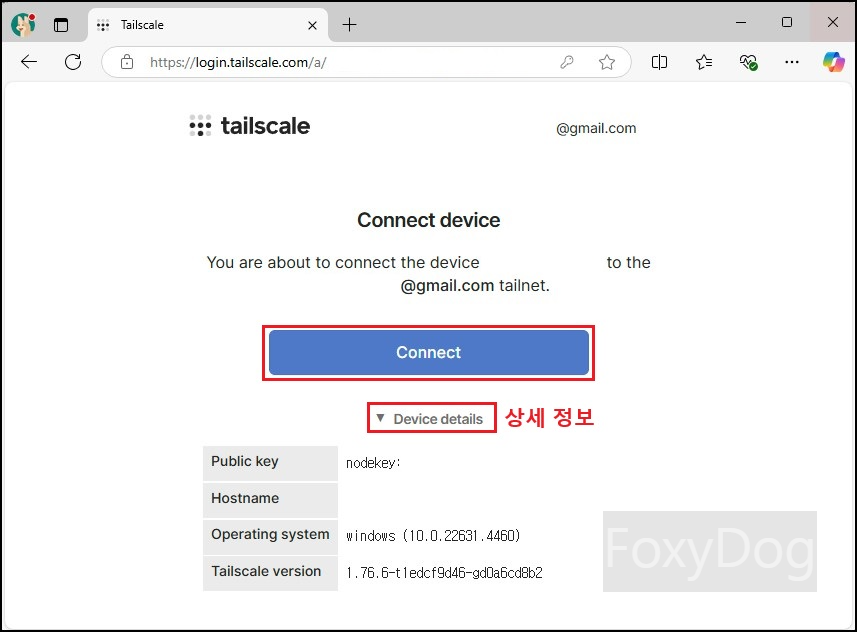Open the Copilot sidebar icon
Image resolution: width=857 pixels, height=632 pixels.
pos(834,62)
